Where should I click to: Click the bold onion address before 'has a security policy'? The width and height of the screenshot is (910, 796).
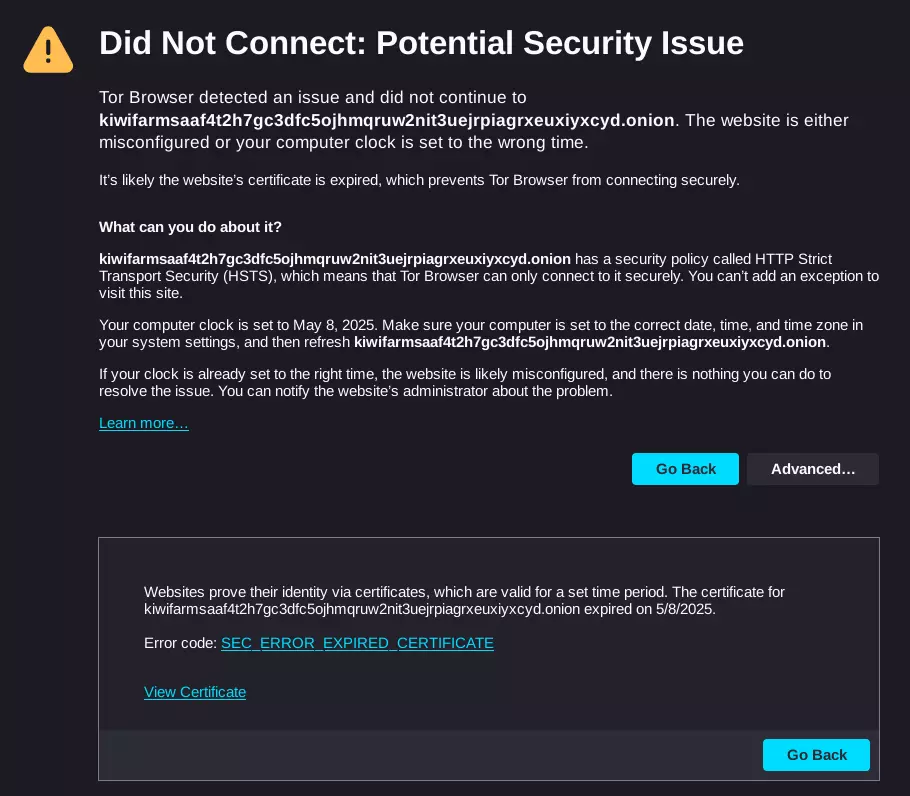pyautogui.click(x=335, y=259)
